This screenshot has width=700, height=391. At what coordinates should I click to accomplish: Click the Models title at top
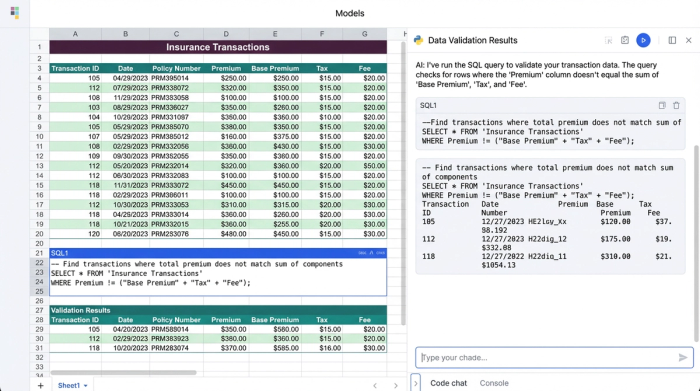[x=350, y=13]
